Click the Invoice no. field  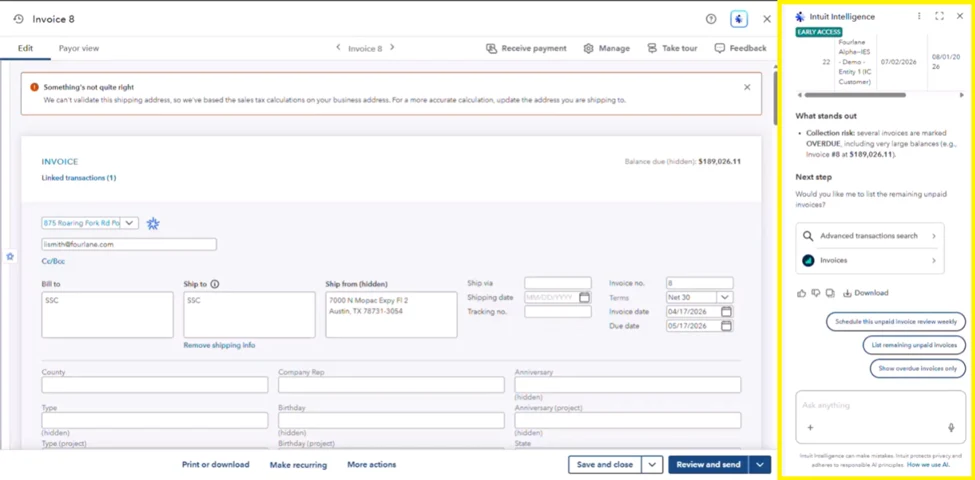click(x=700, y=283)
